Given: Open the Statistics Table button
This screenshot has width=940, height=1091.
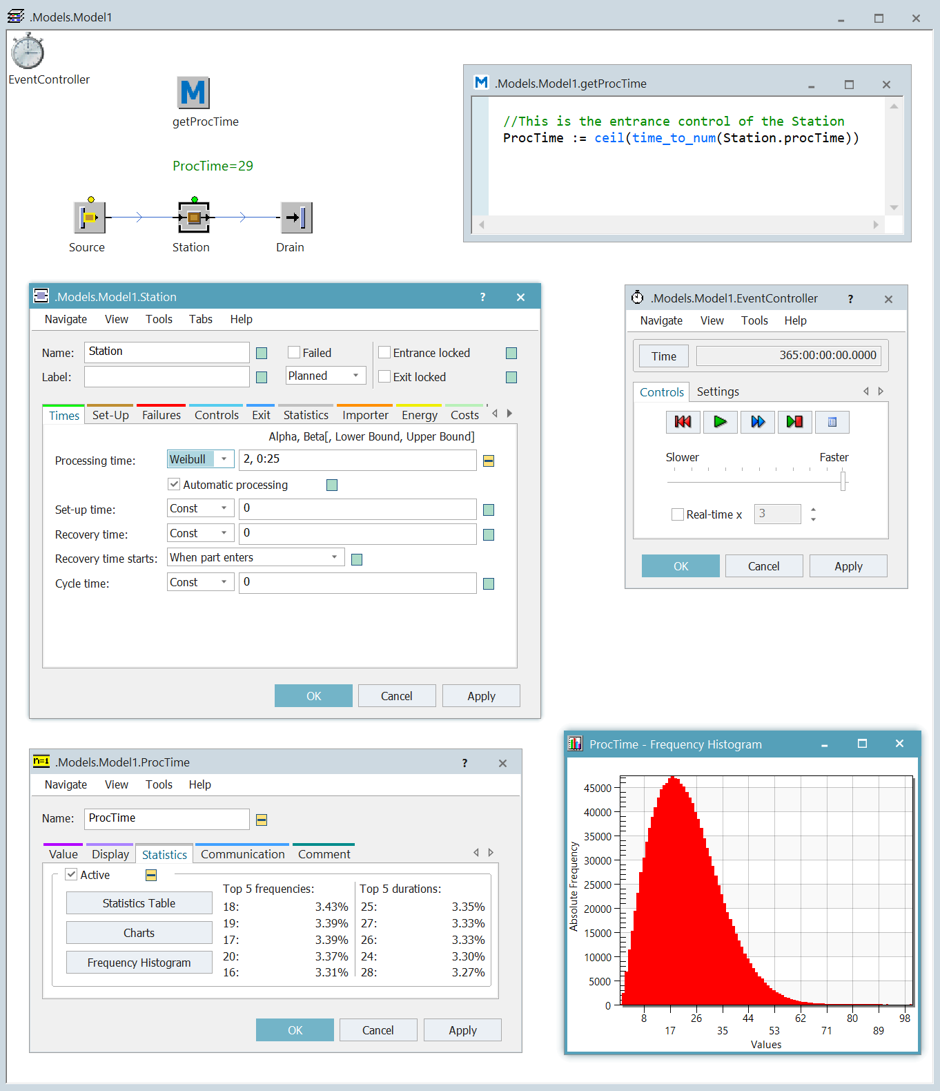Looking at the screenshot, I should pos(139,903).
